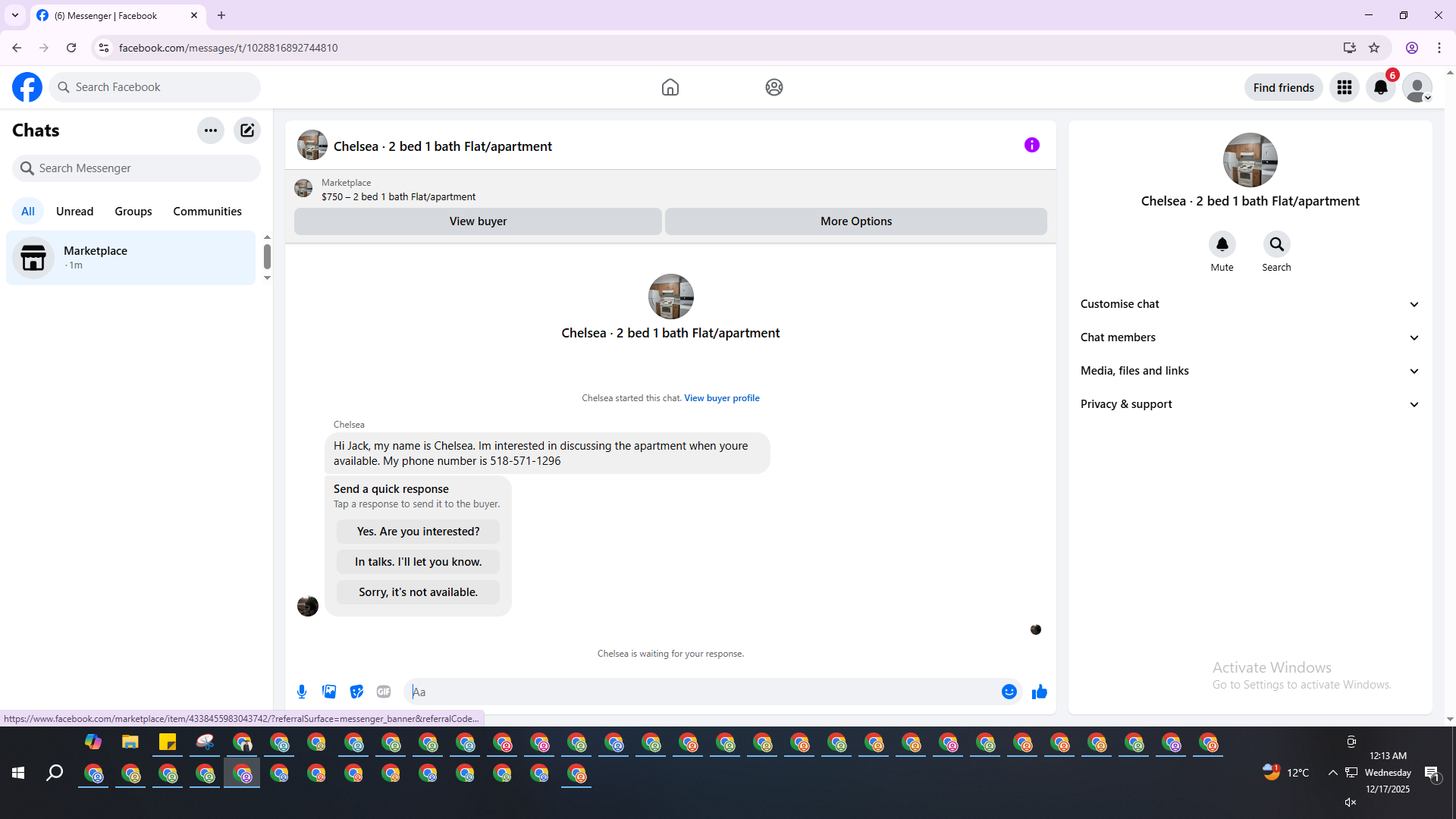
Task: Click the Find friends button
Action: [x=1284, y=87]
